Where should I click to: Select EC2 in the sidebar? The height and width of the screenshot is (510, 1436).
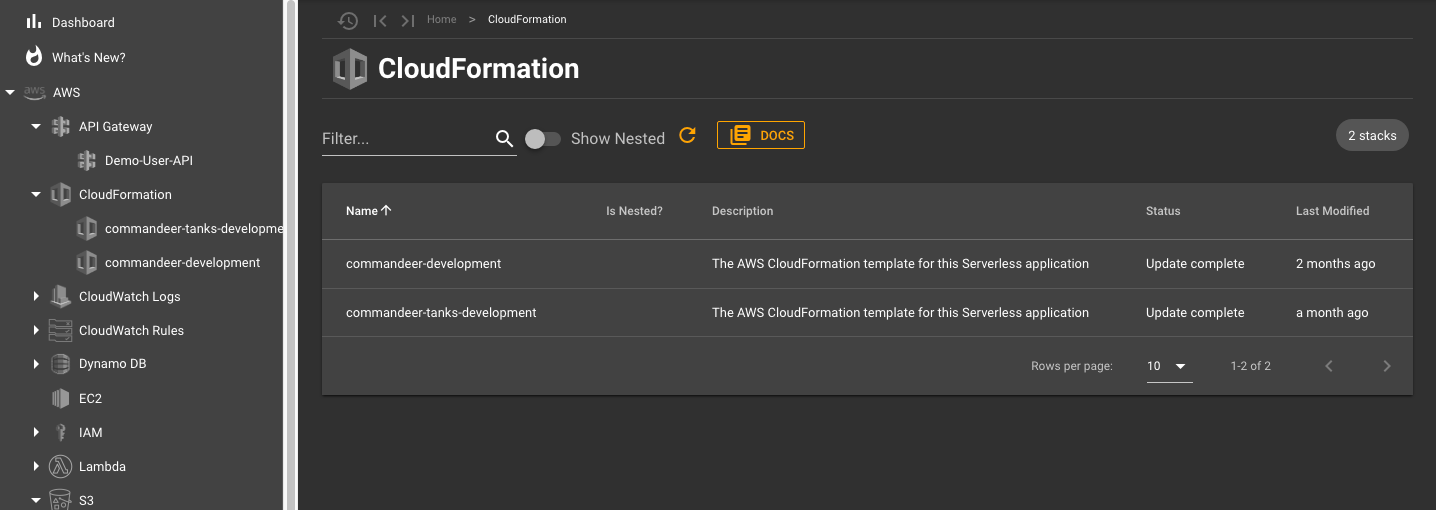(90, 398)
